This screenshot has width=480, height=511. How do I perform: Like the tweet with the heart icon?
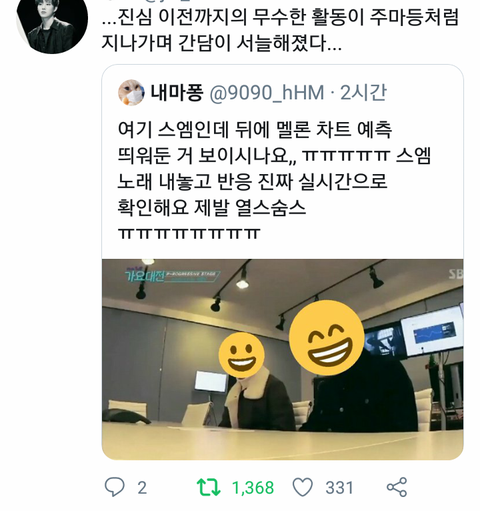303,487
